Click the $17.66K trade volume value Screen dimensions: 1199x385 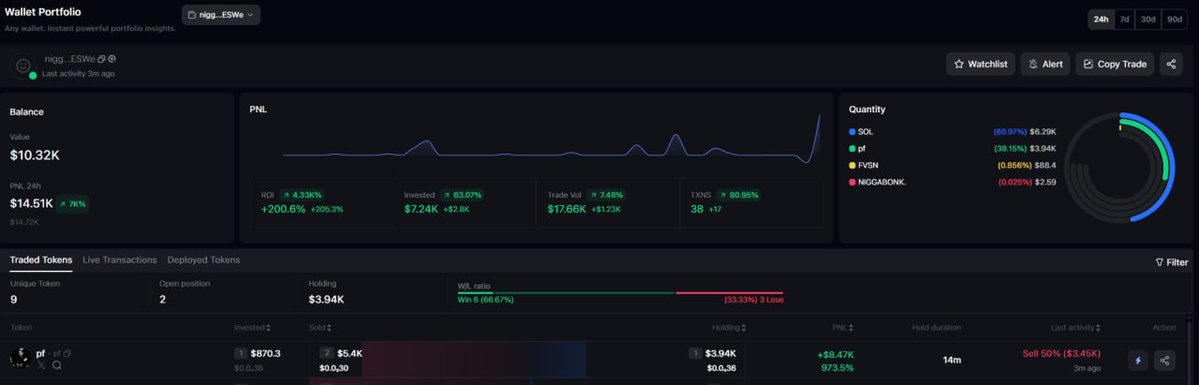click(x=567, y=209)
